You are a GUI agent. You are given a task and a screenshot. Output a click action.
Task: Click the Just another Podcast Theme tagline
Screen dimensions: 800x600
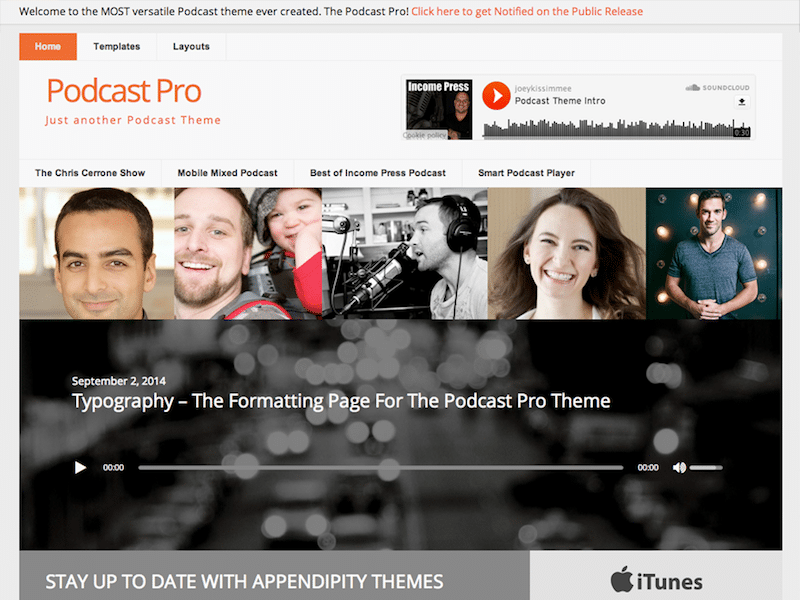[x=133, y=120]
